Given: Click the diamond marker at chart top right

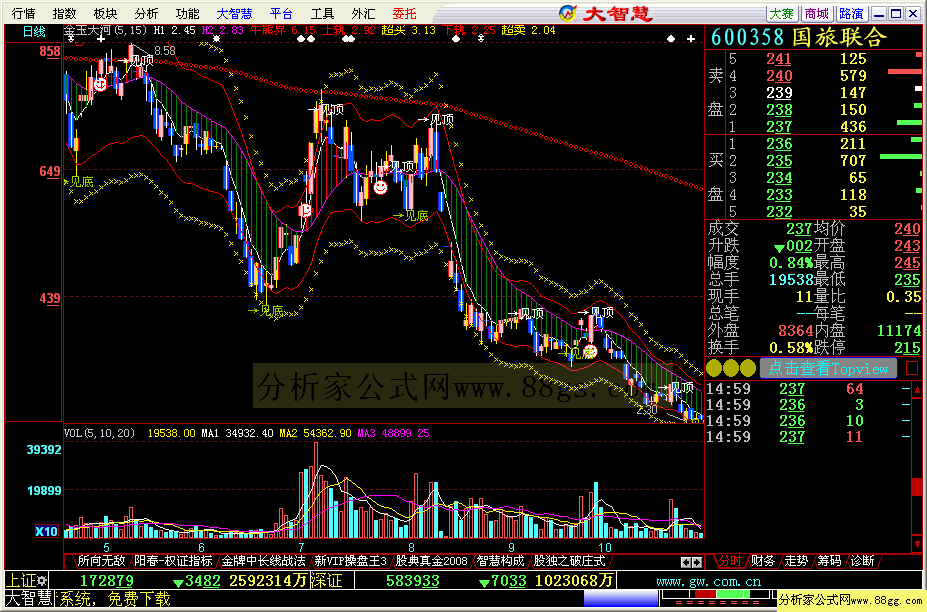Looking at the screenshot, I should coord(670,38).
